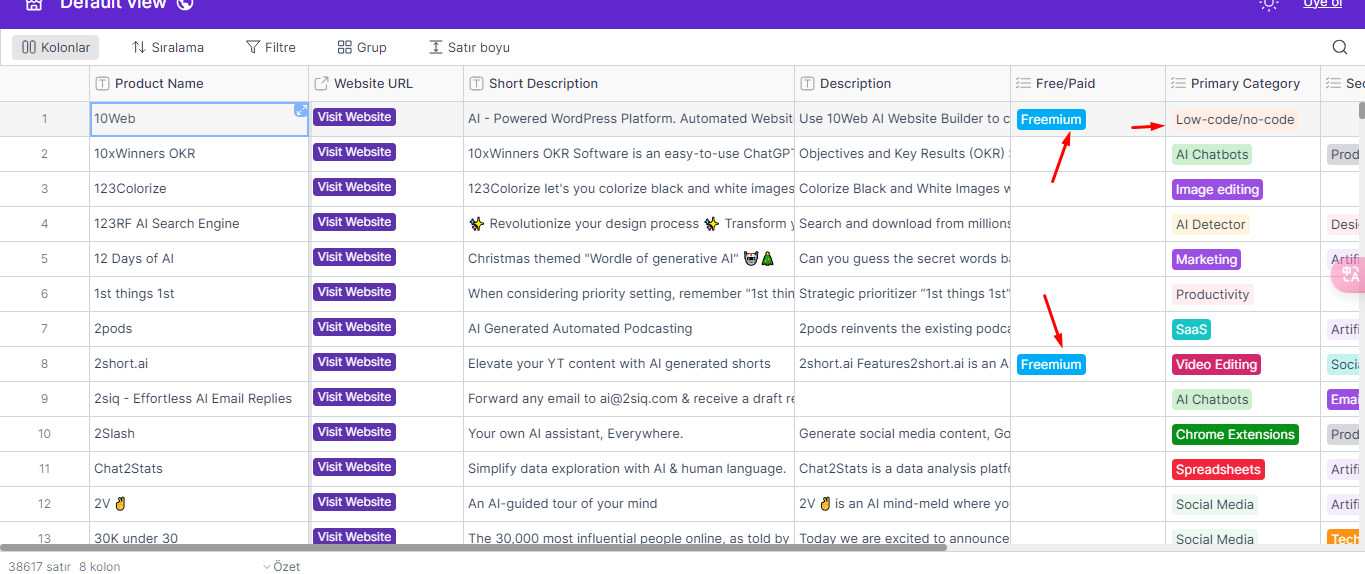Click the expand record icon in 10Web cell

(x=300, y=110)
